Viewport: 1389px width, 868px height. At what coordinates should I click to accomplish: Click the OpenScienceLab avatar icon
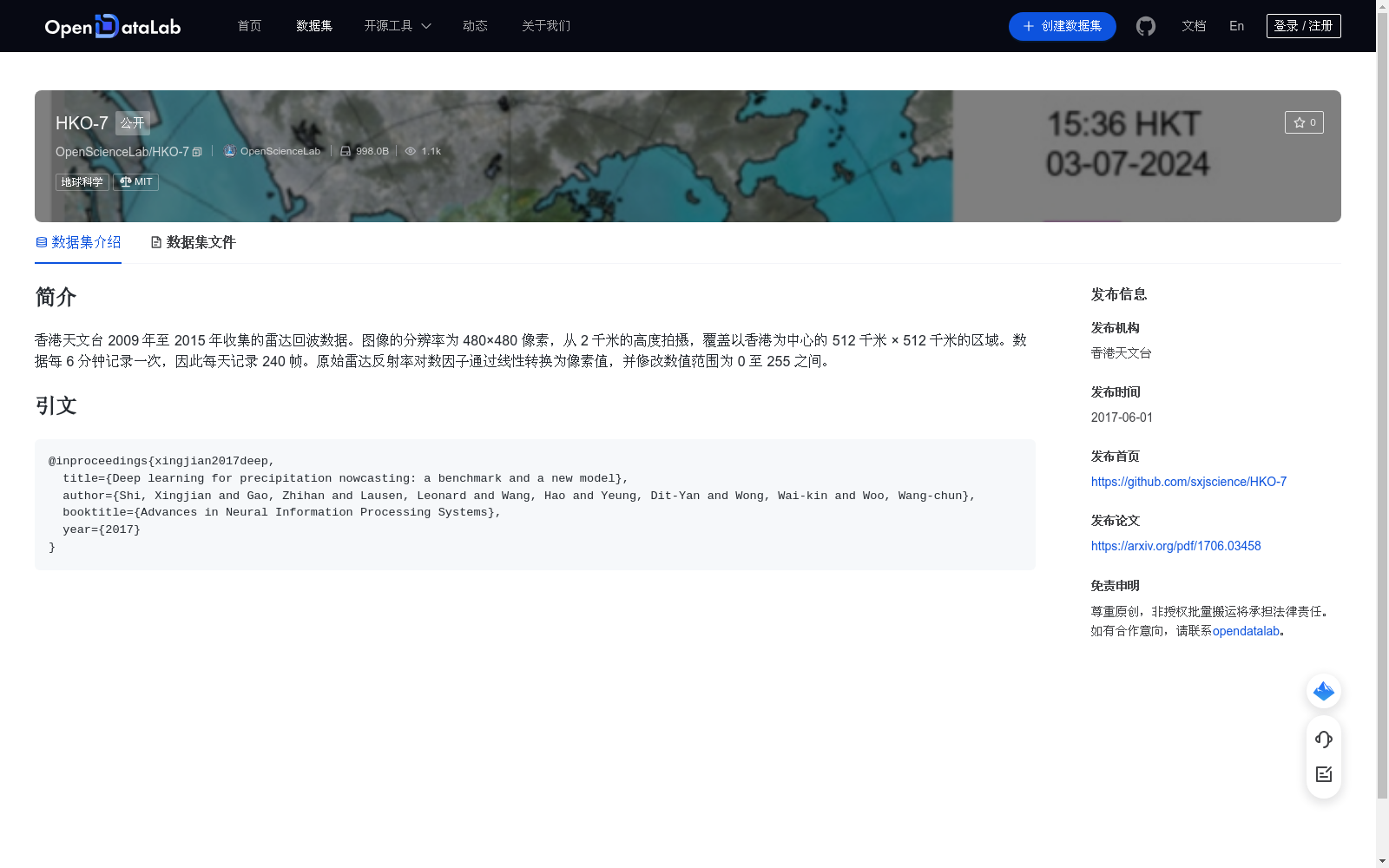(229, 151)
